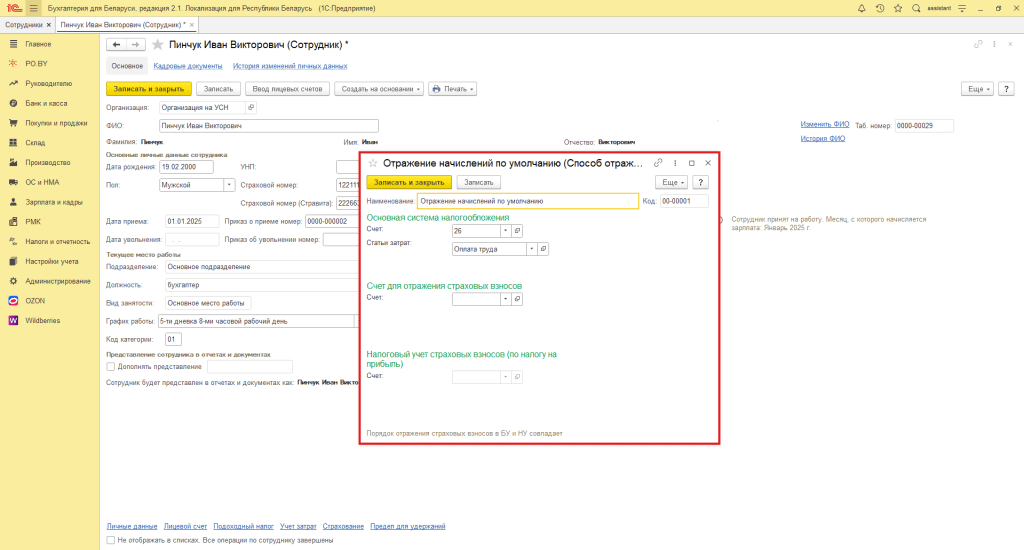
Task: Open Печать dropdown button
Action: point(453,89)
